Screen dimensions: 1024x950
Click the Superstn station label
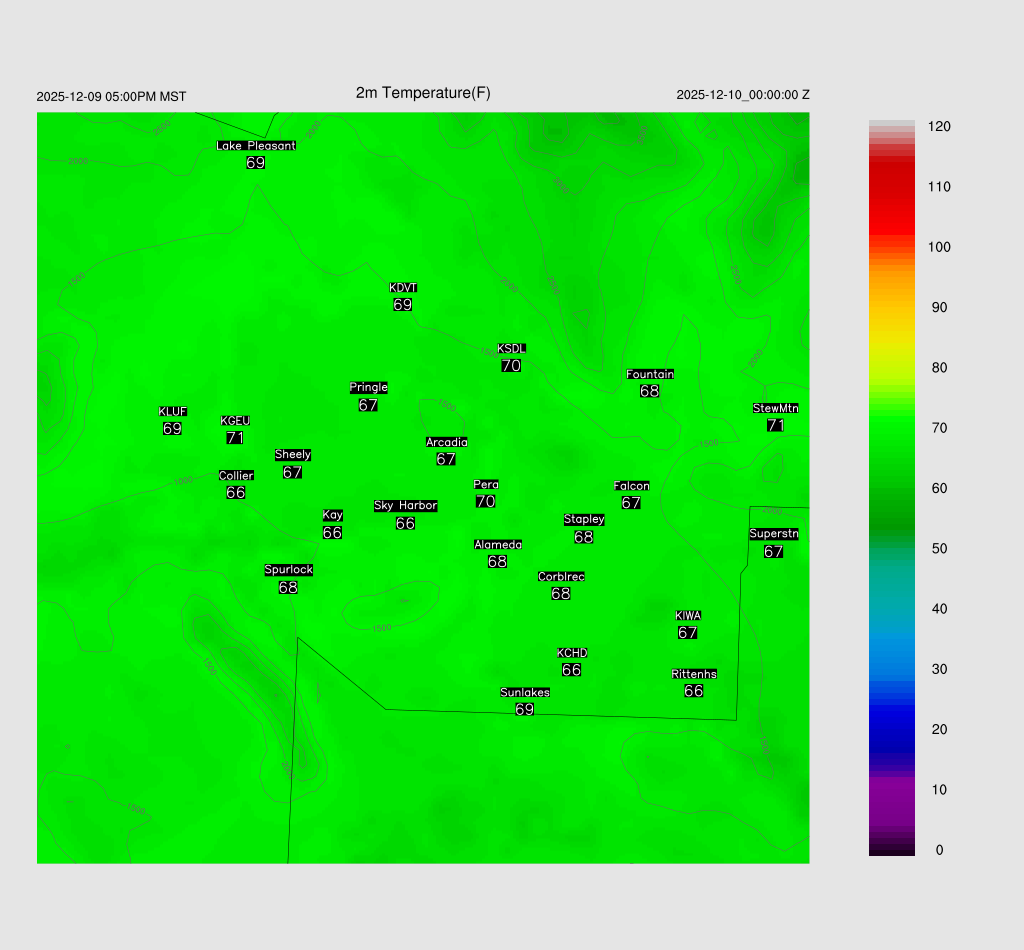[x=773, y=534]
